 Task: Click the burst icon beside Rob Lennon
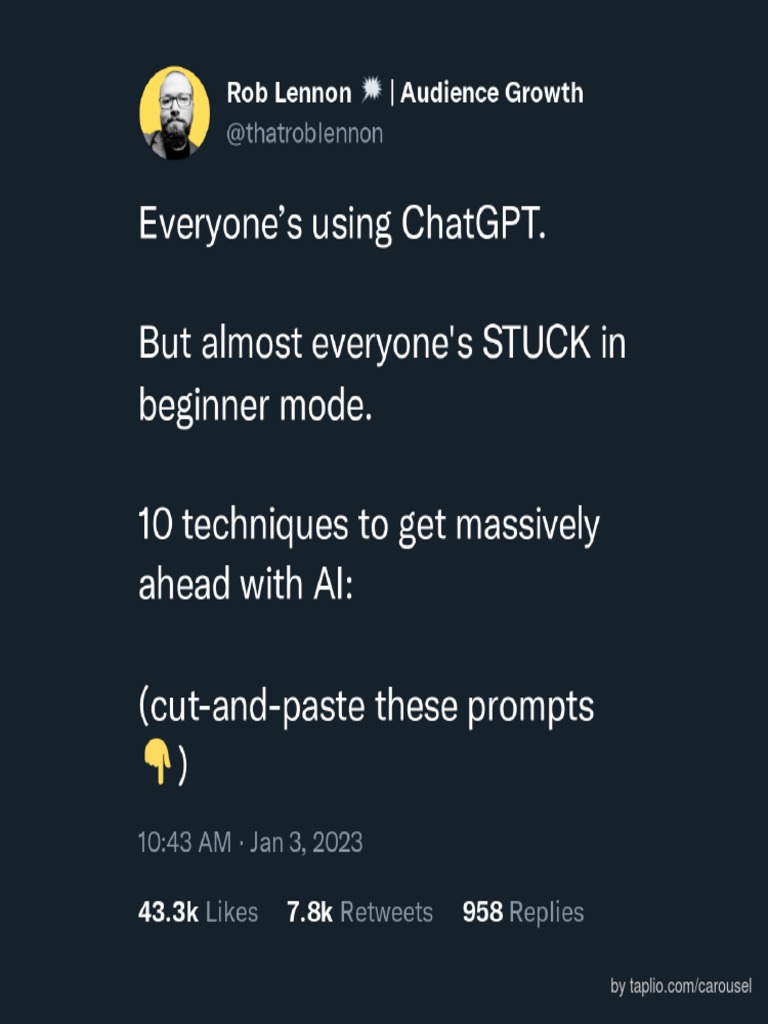pyautogui.click(x=371, y=93)
